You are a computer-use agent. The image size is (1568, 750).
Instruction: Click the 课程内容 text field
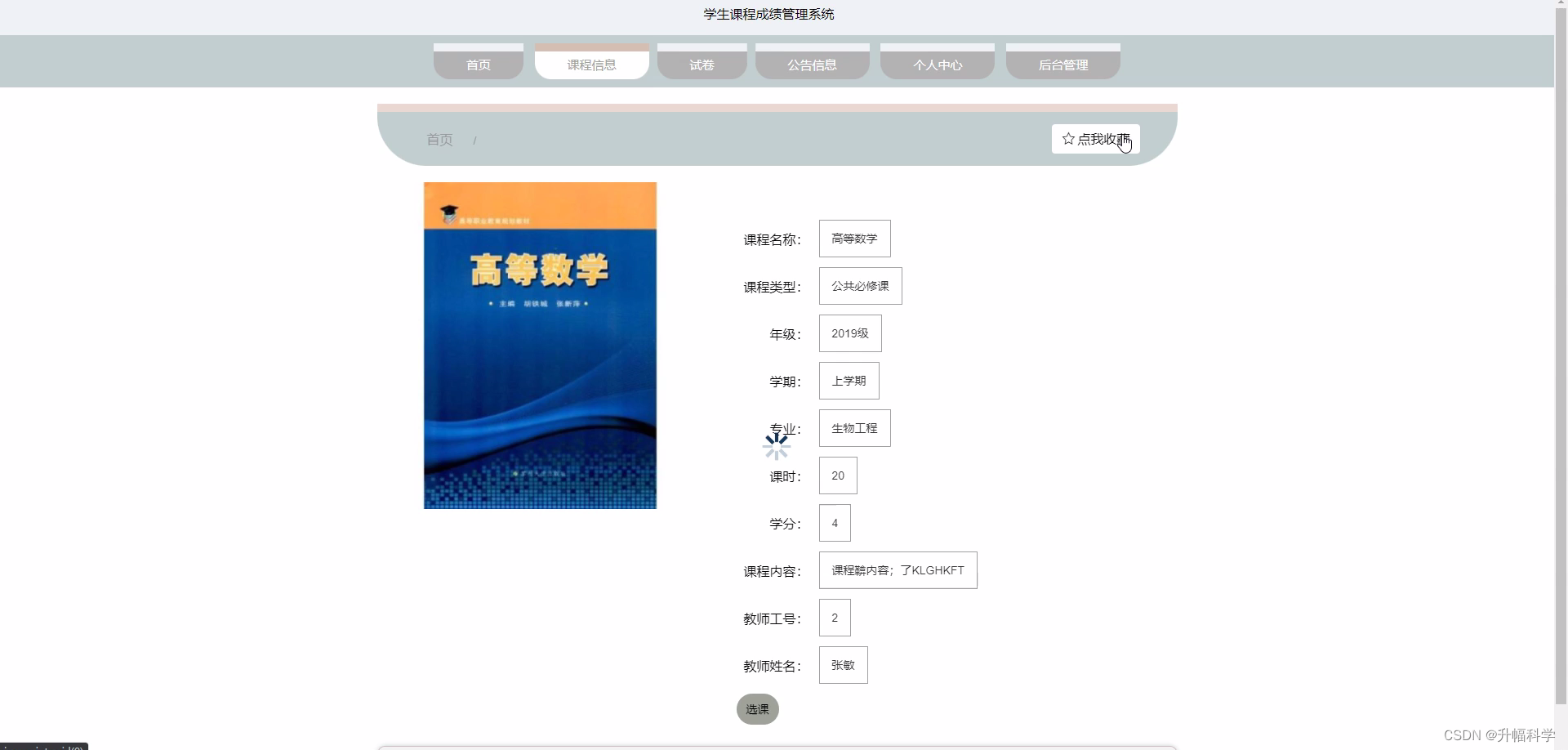898,569
